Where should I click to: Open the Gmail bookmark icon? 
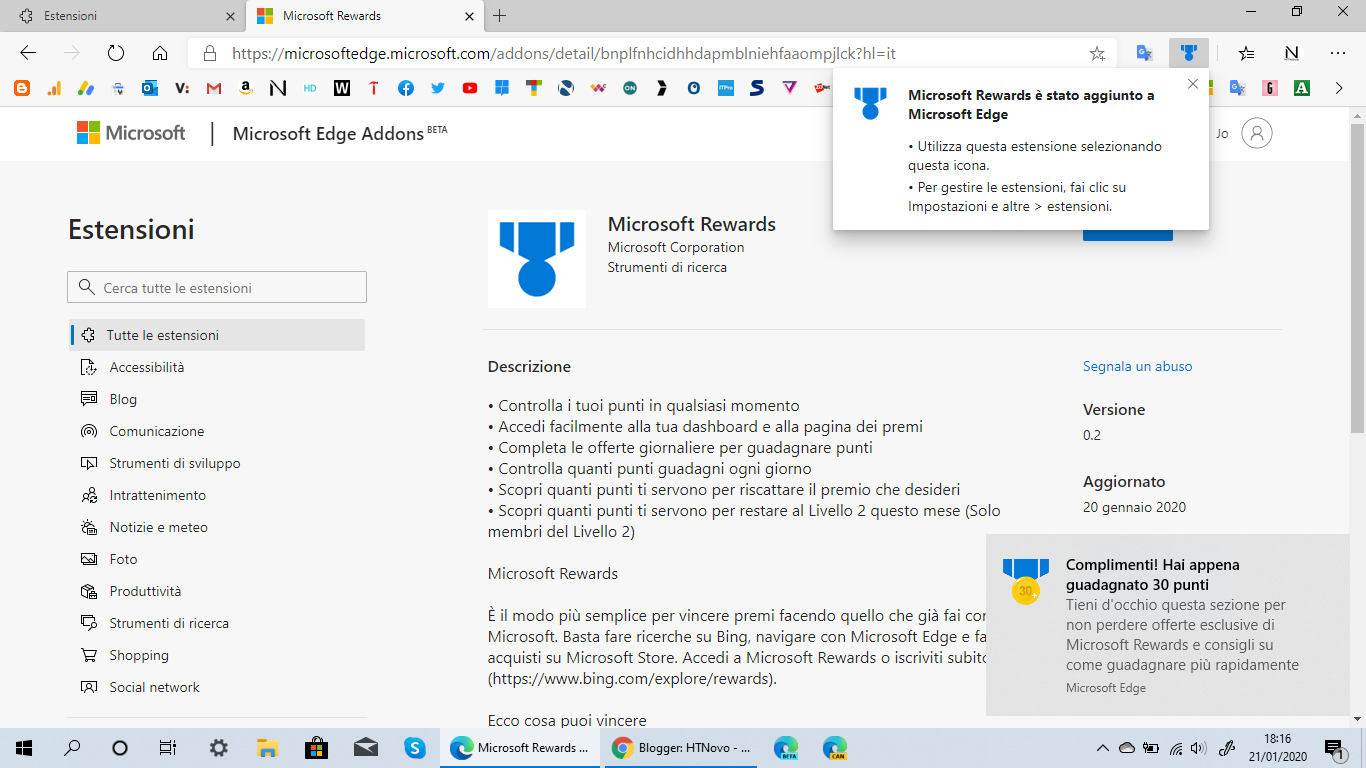[214, 88]
